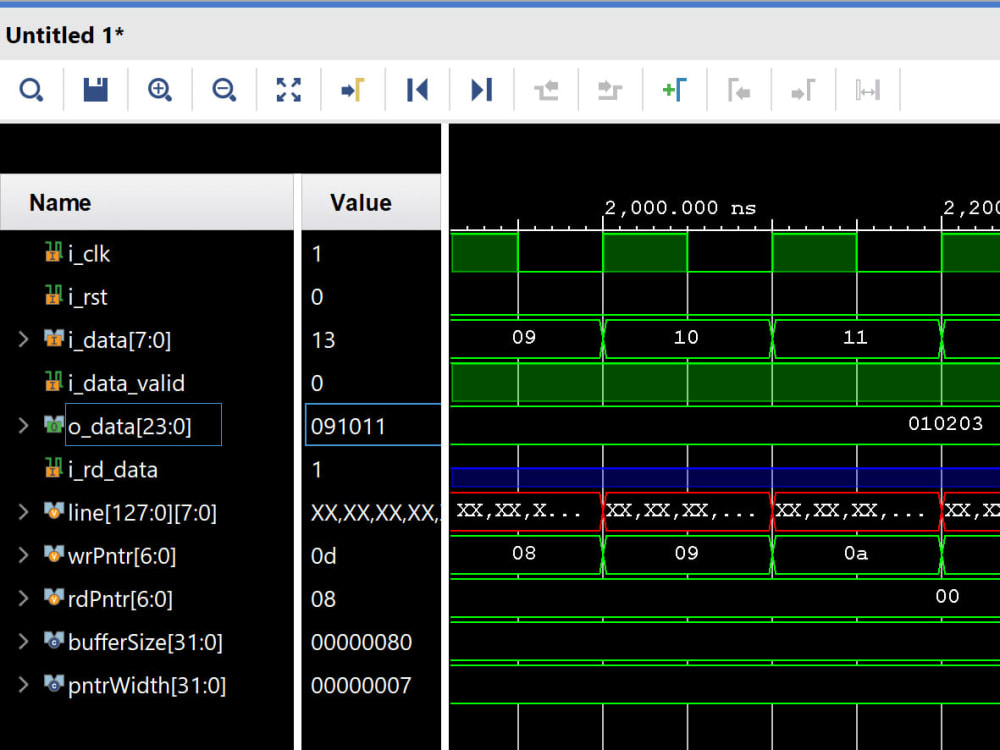Expand the o_data[23:0] signal
The height and width of the screenshot is (750, 1000).
[24, 426]
